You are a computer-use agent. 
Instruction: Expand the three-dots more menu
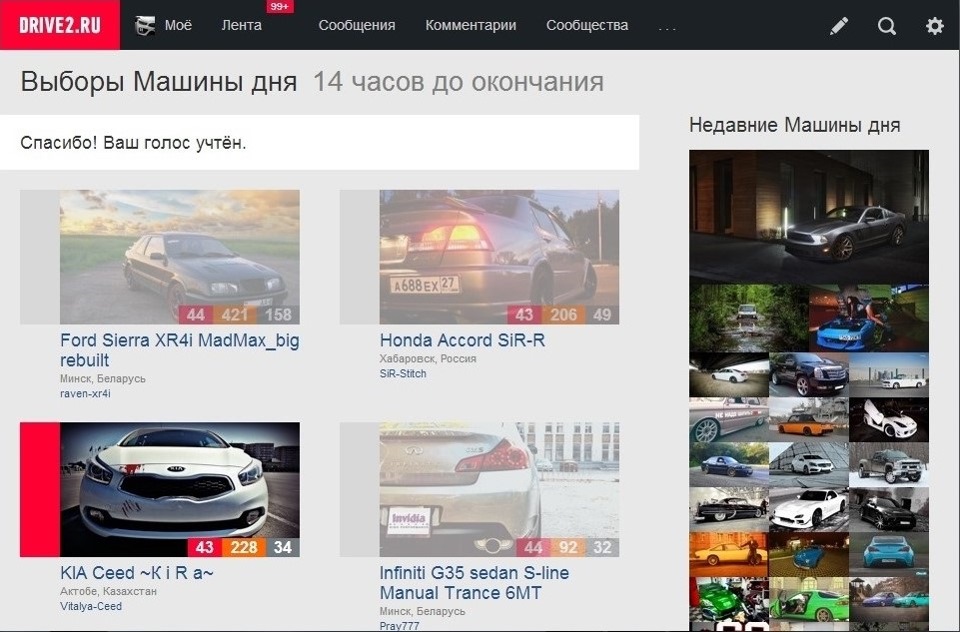667,28
